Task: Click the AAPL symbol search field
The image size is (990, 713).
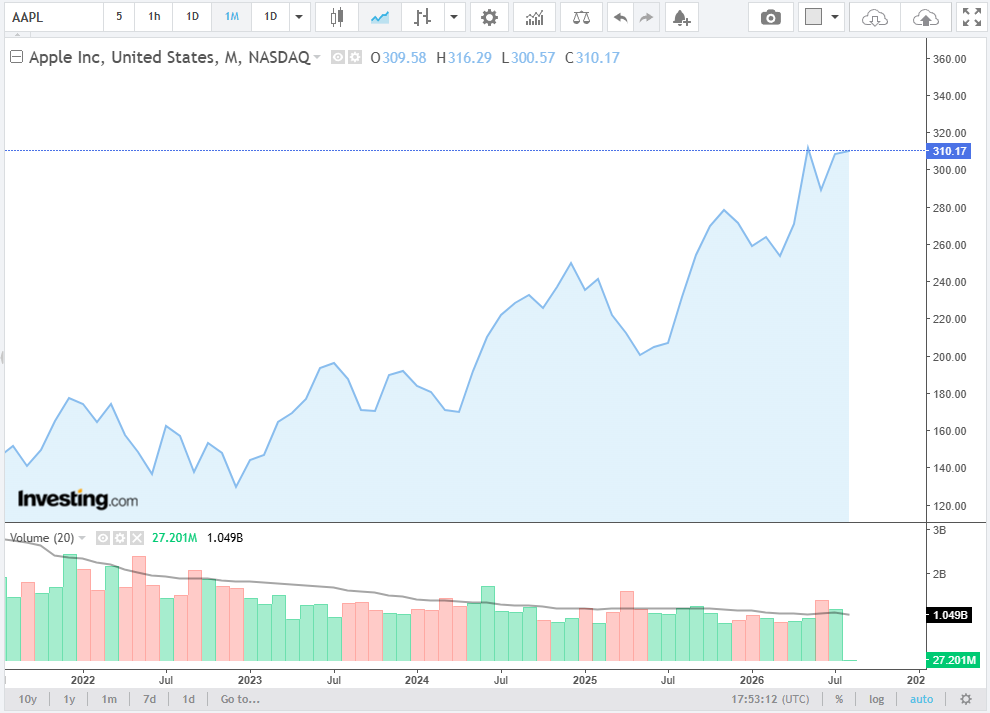Action: click(54, 17)
